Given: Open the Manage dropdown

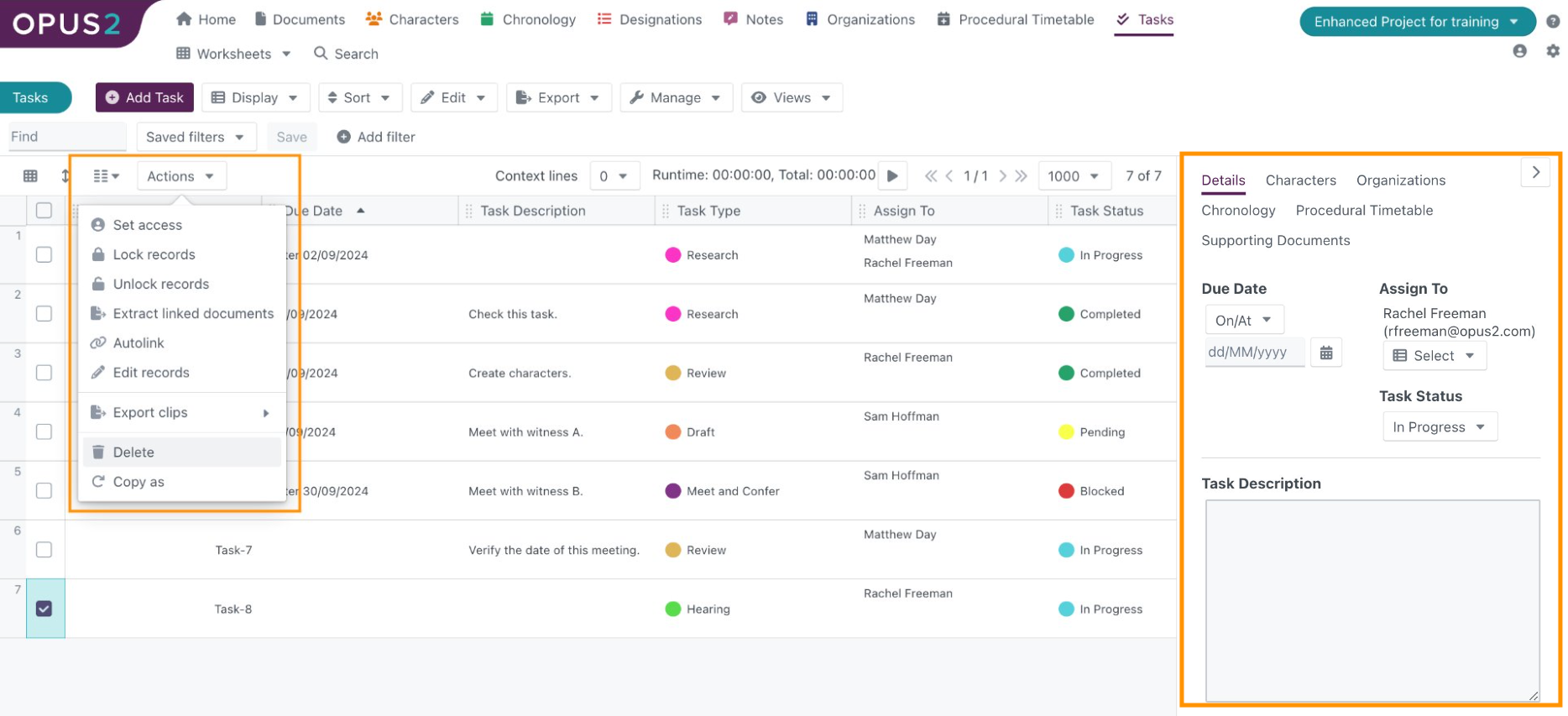Looking at the screenshot, I should (676, 97).
